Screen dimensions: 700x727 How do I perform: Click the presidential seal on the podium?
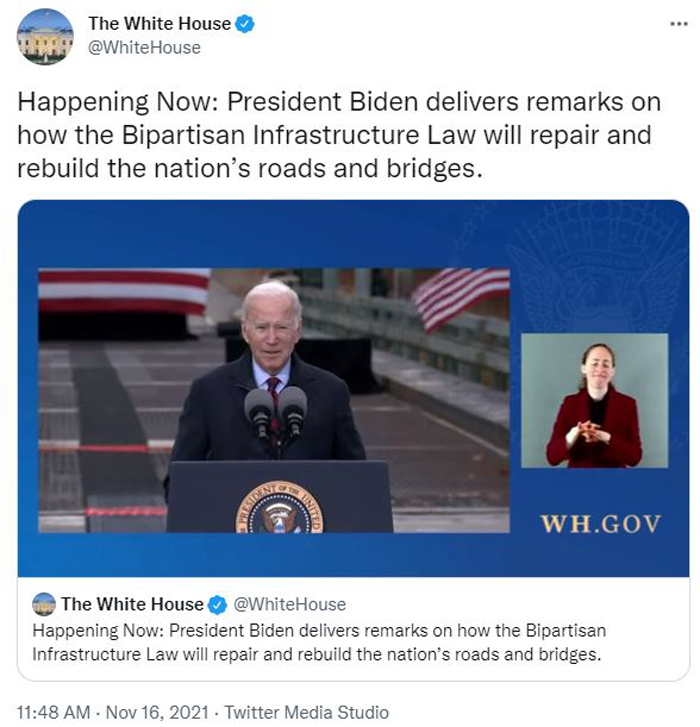pyautogui.click(x=279, y=507)
